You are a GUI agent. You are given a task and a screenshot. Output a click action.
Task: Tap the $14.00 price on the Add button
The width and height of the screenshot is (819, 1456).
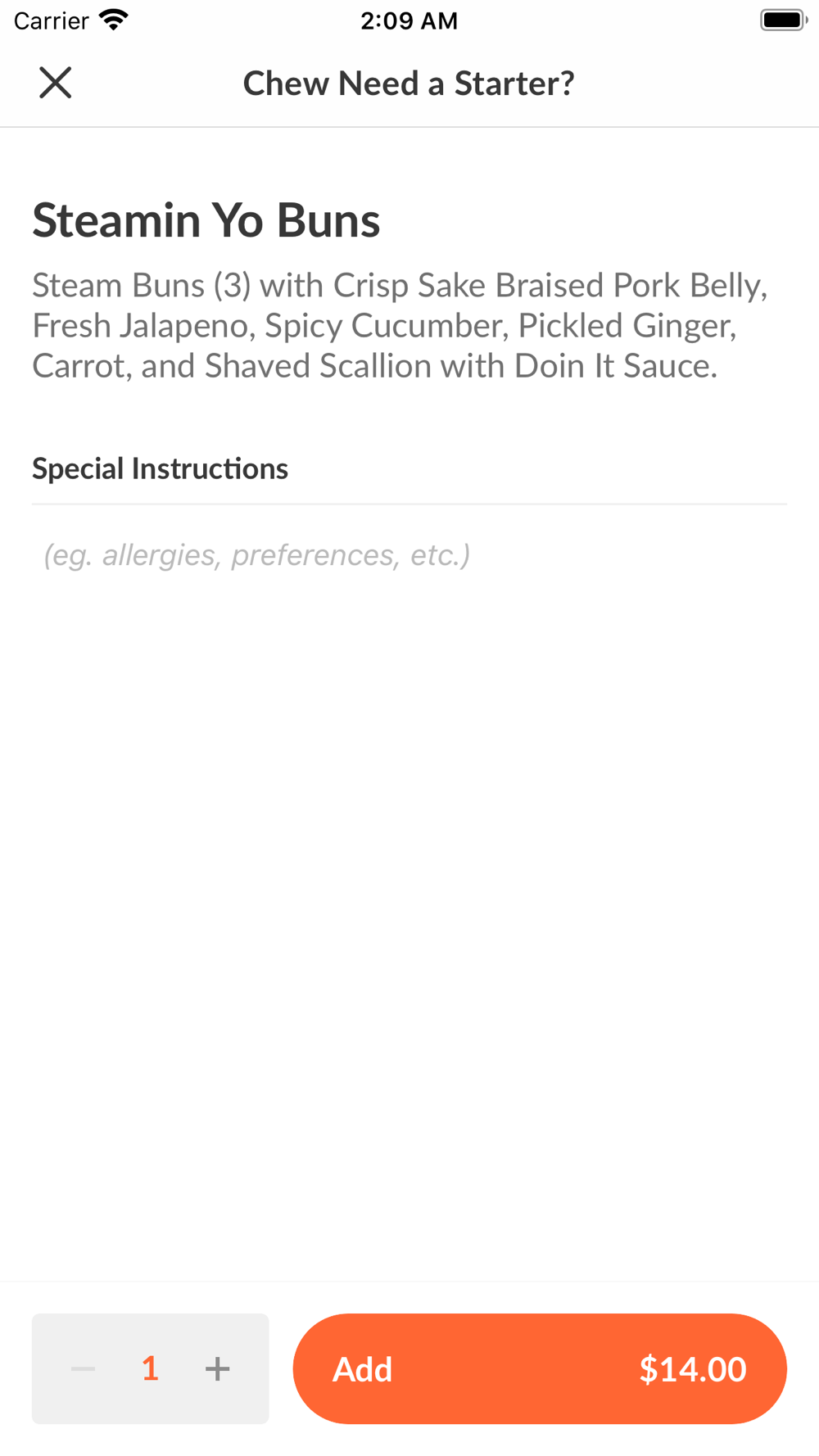pos(692,1369)
